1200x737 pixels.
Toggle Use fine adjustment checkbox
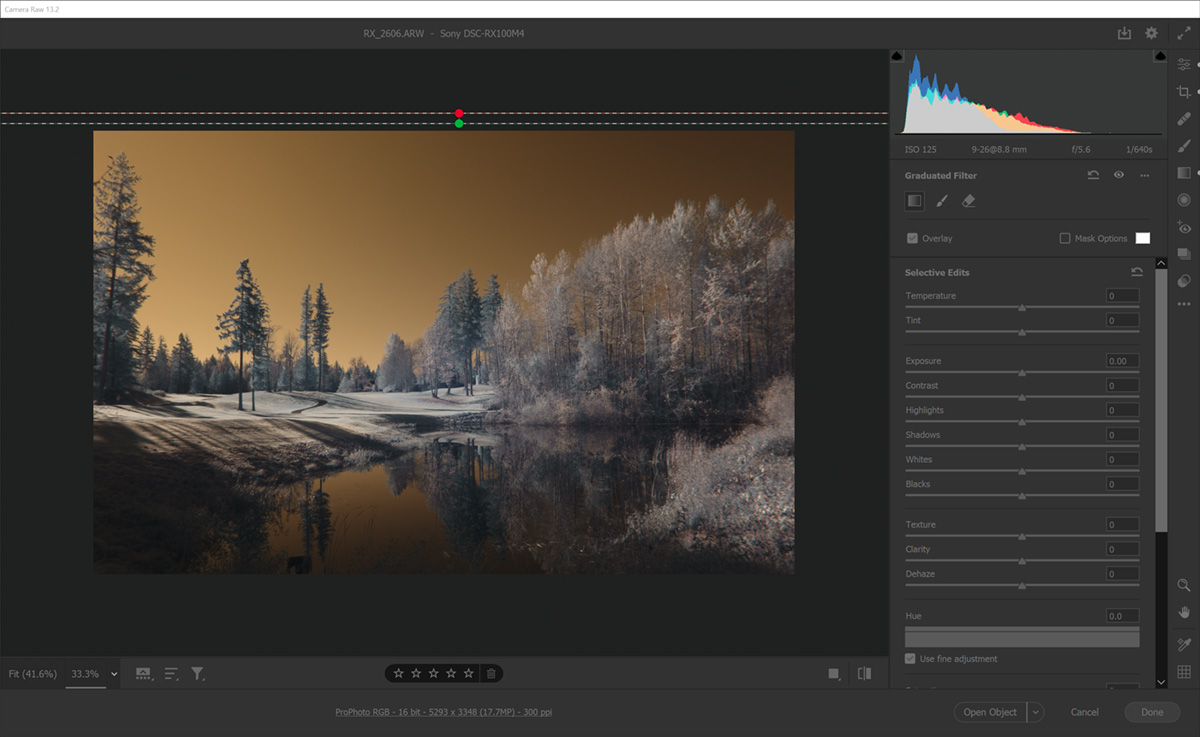pos(910,659)
